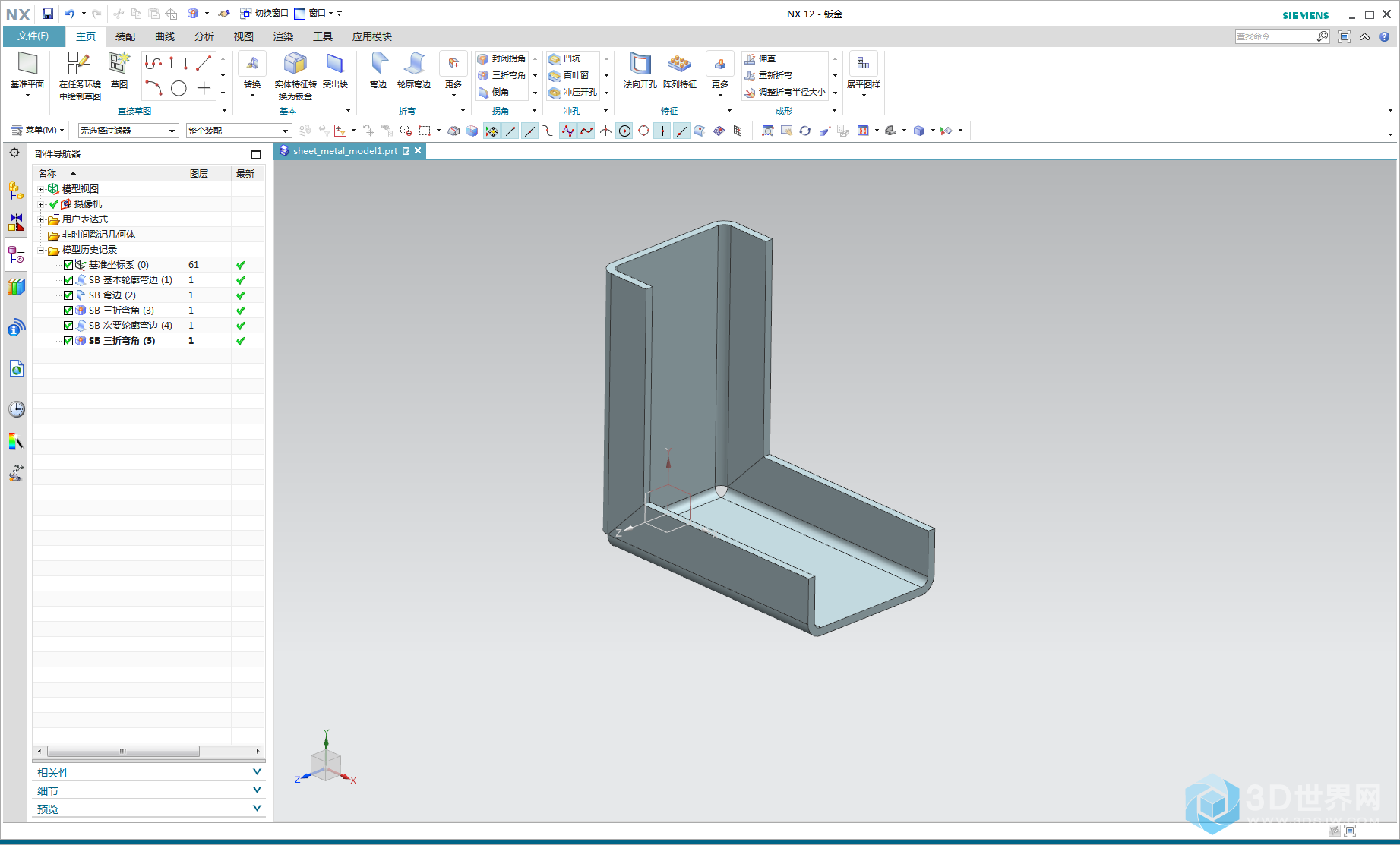Image resolution: width=1400 pixels, height=845 pixels.
Task: Click the 三折弯角 three bend corner tool
Action: point(502,75)
